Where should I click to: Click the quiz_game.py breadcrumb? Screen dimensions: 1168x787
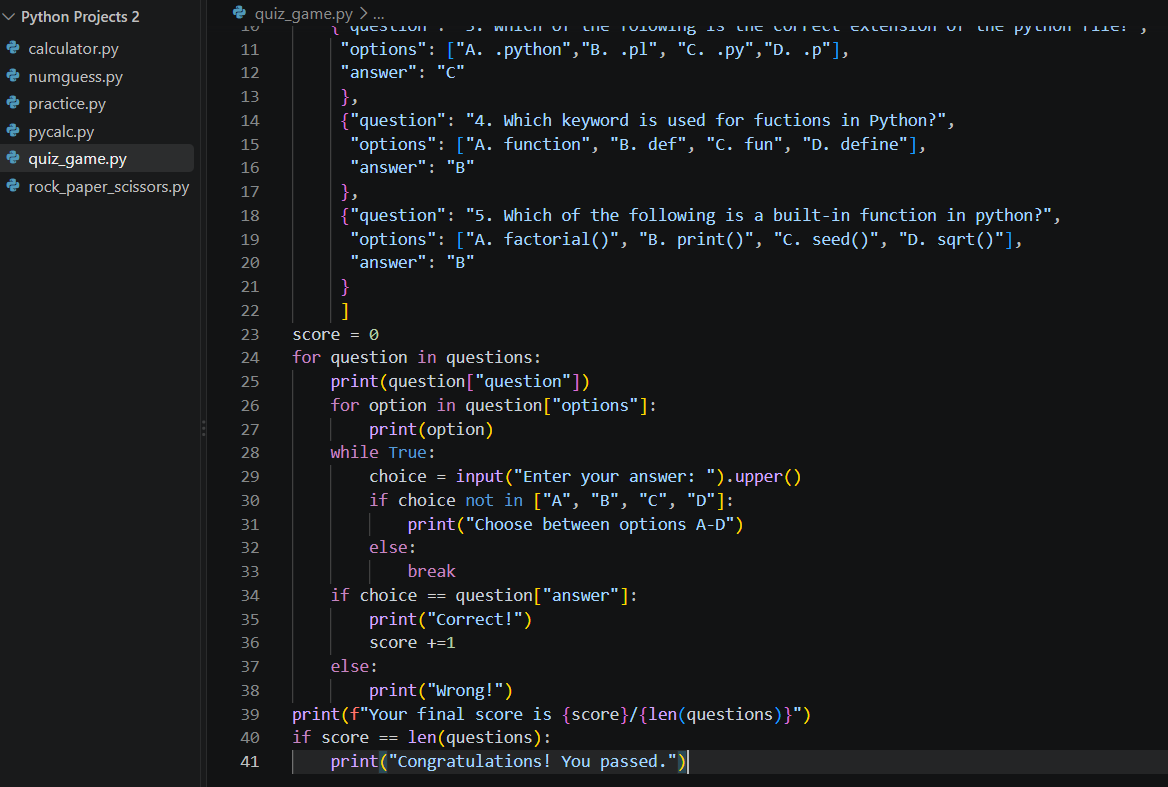click(303, 13)
